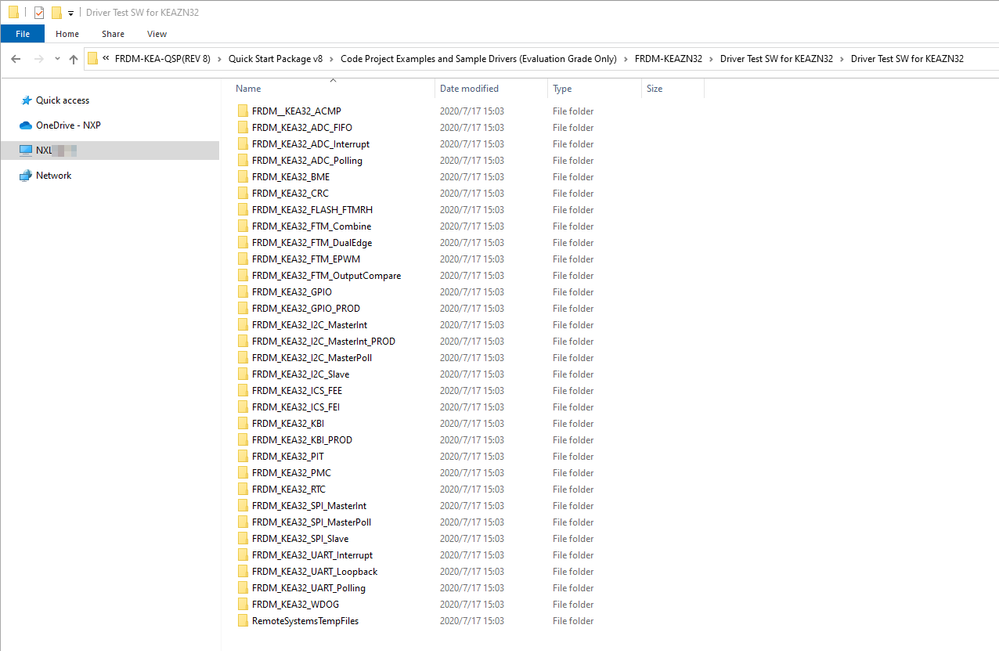Image resolution: width=999 pixels, height=651 pixels.
Task: Click the FRDM_KEA32_GPIO folder icon
Action: click(243, 292)
